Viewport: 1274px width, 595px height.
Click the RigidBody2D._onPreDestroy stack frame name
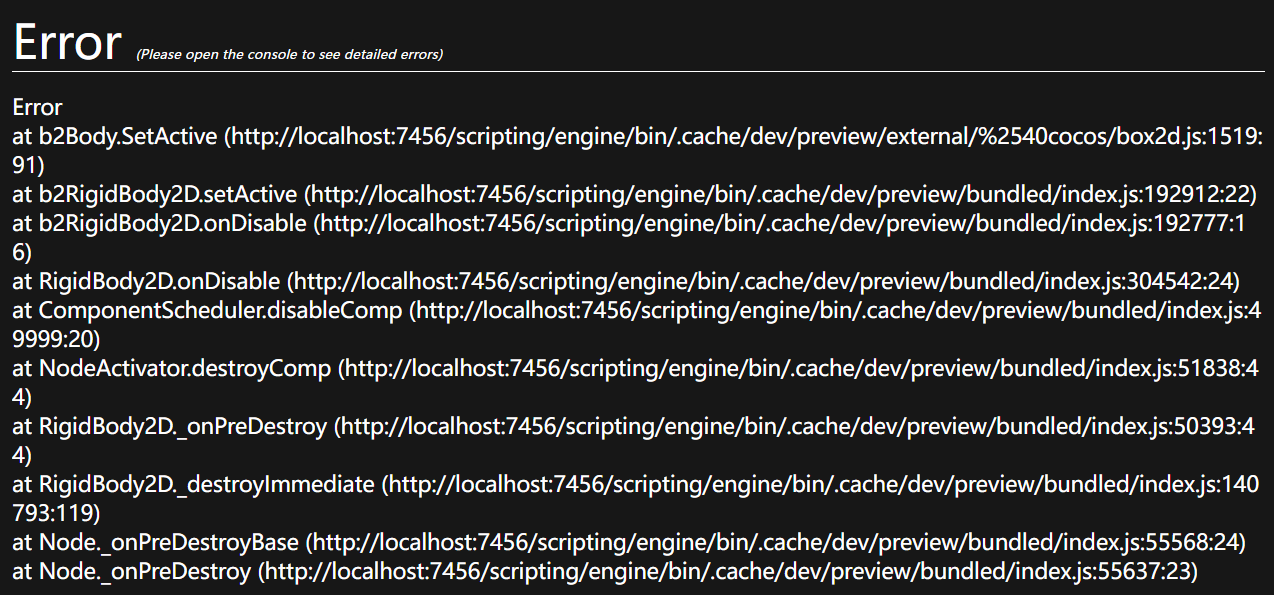pos(183,426)
